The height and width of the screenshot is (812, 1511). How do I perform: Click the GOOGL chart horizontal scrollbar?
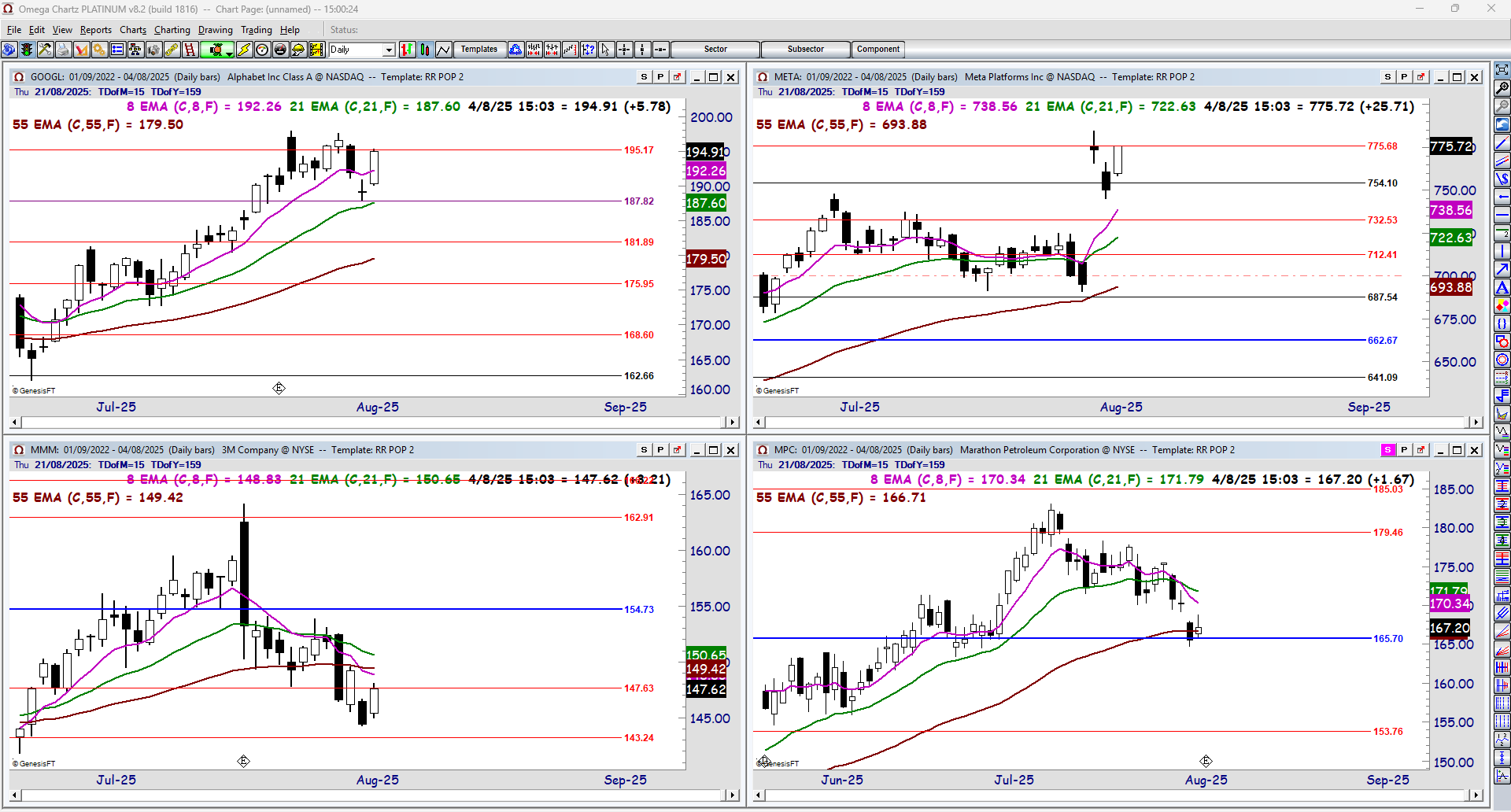(x=374, y=423)
